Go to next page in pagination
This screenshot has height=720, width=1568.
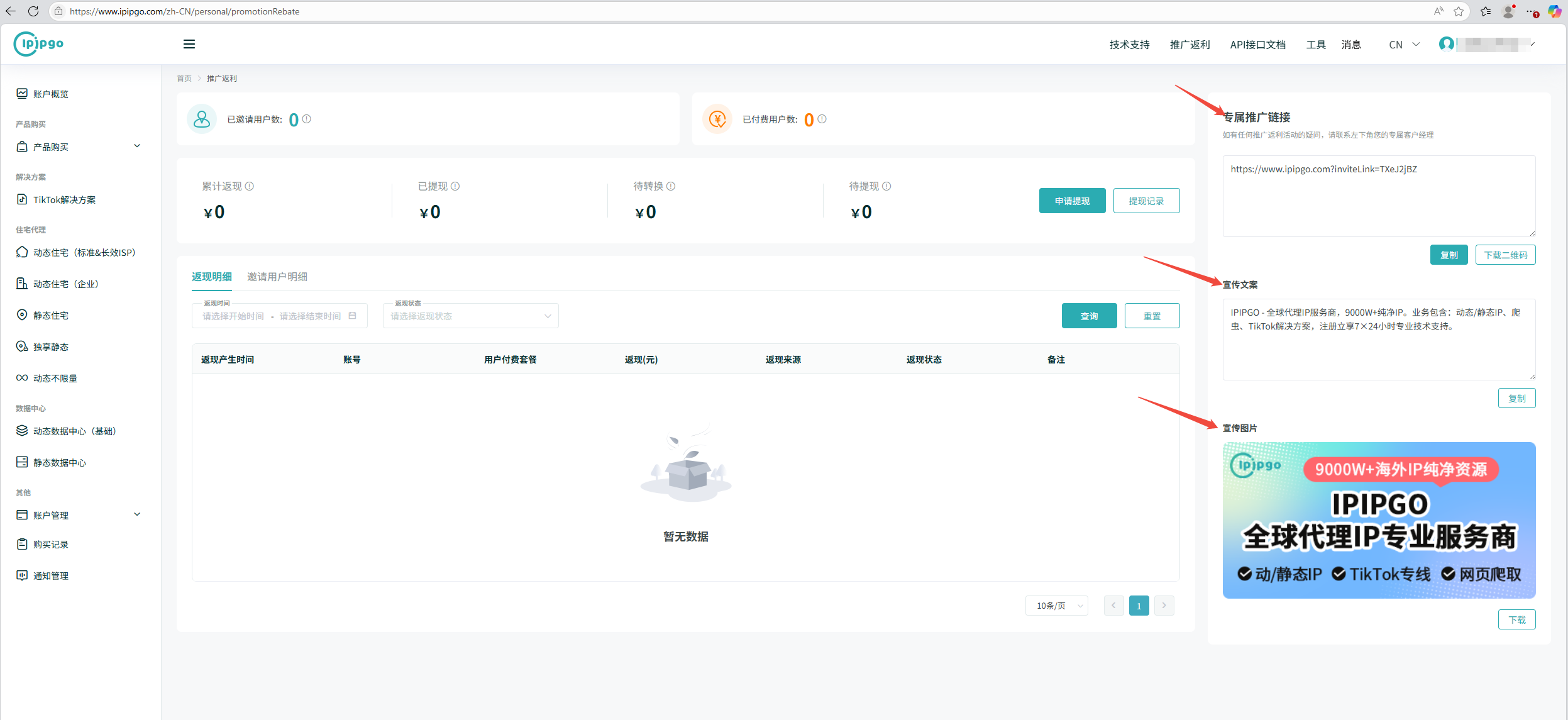click(1164, 606)
